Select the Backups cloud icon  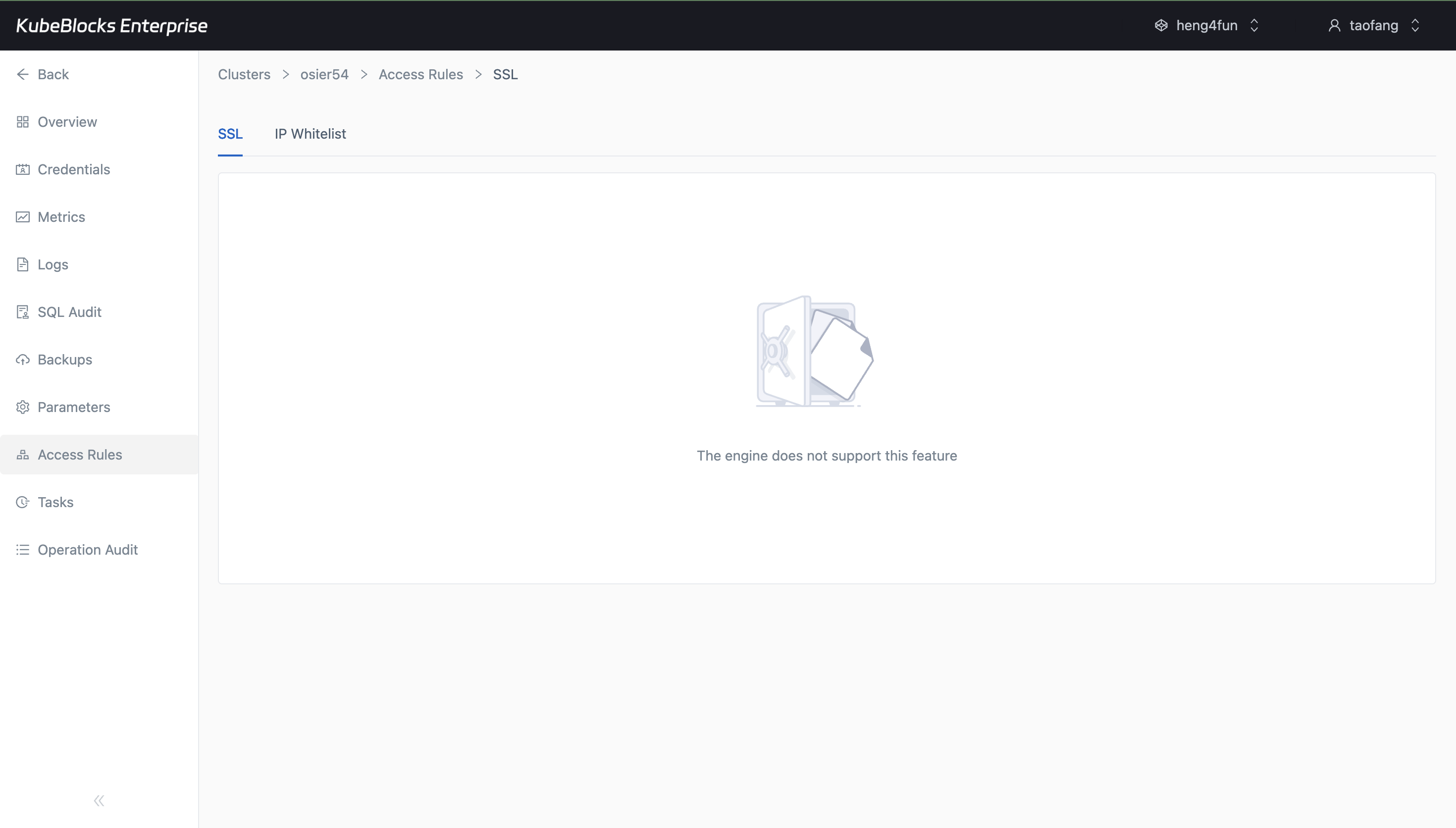coord(23,360)
